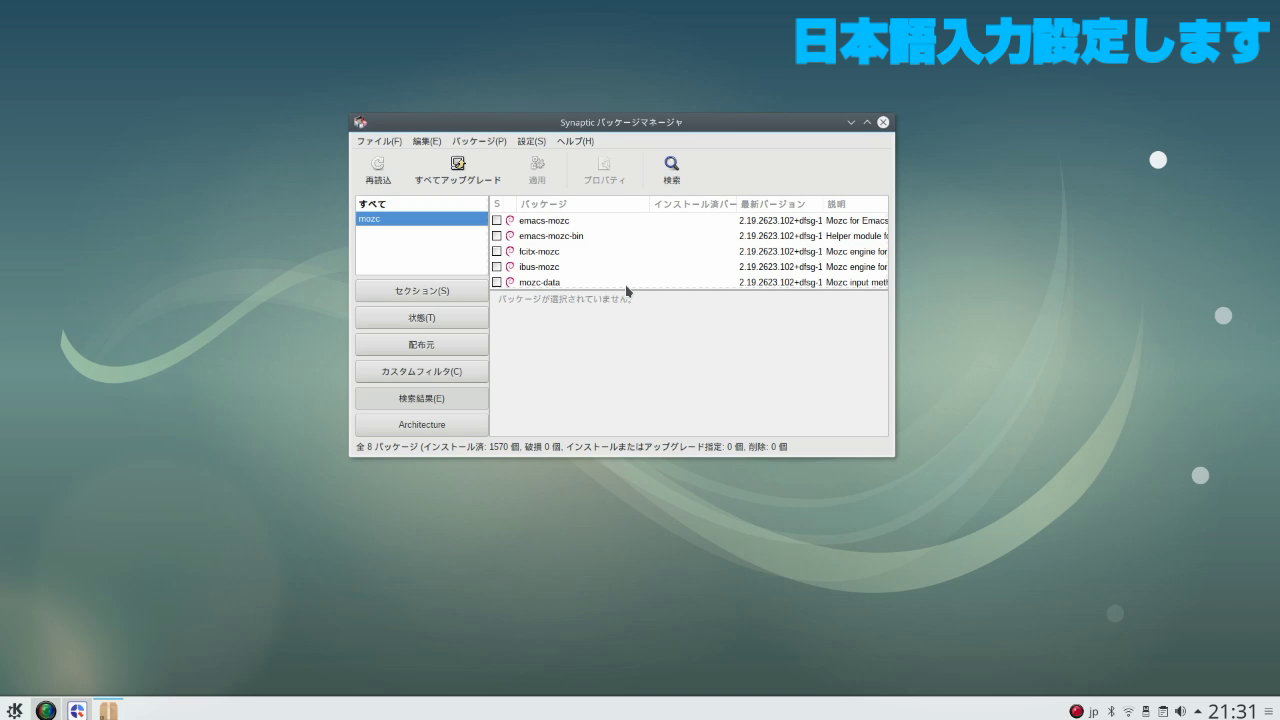This screenshot has height=720, width=1280.
Task: Click the Synaptic package box taskbar icon
Action: pos(108,710)
